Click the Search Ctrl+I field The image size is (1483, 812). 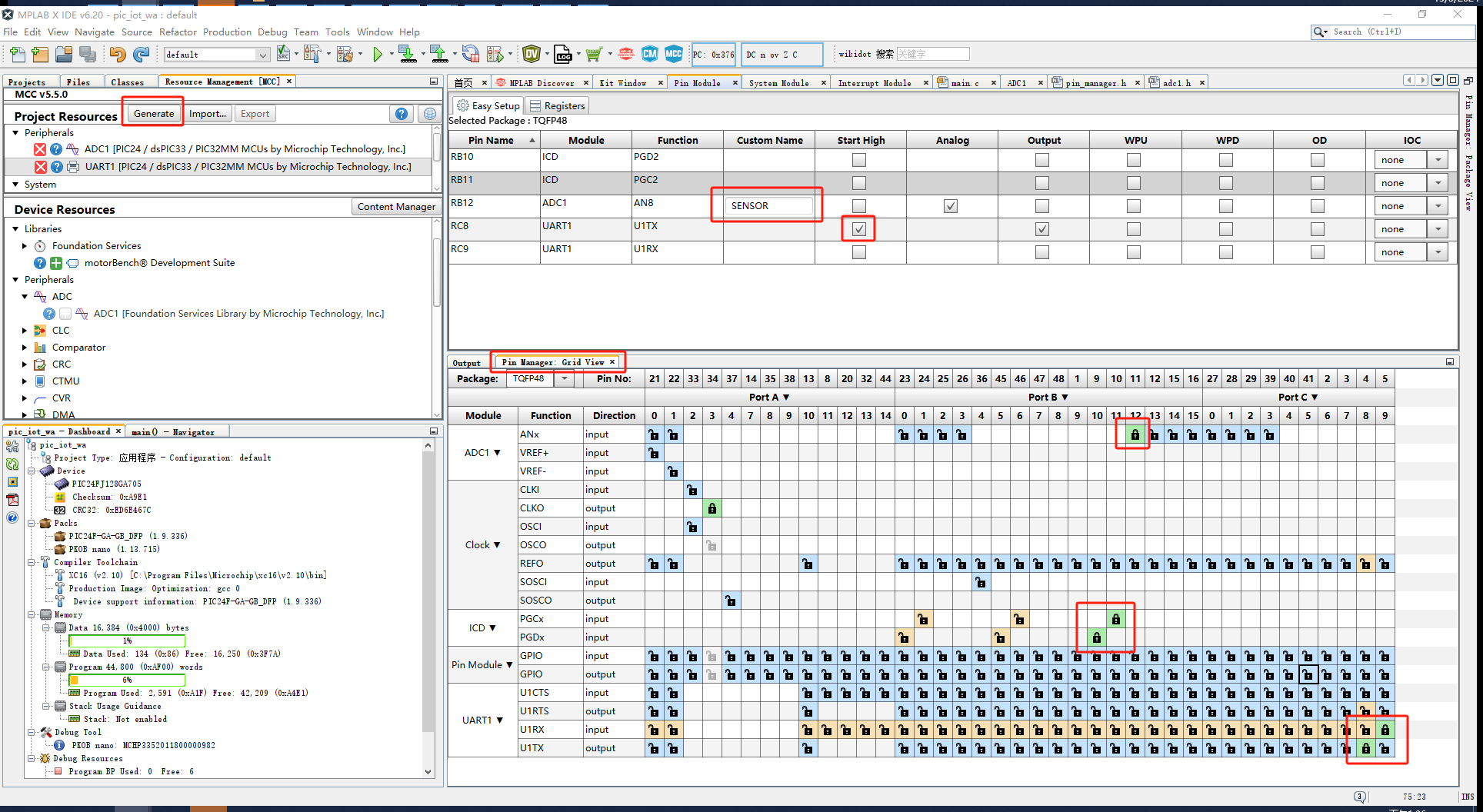click(1392, 32)
